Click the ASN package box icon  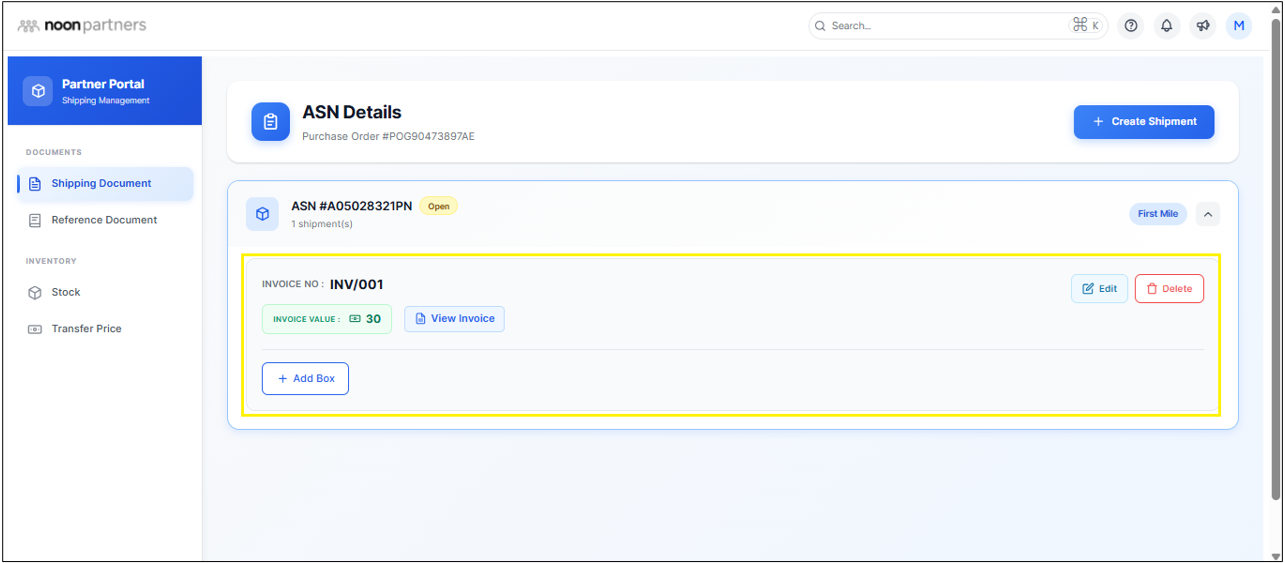[262, 214]
